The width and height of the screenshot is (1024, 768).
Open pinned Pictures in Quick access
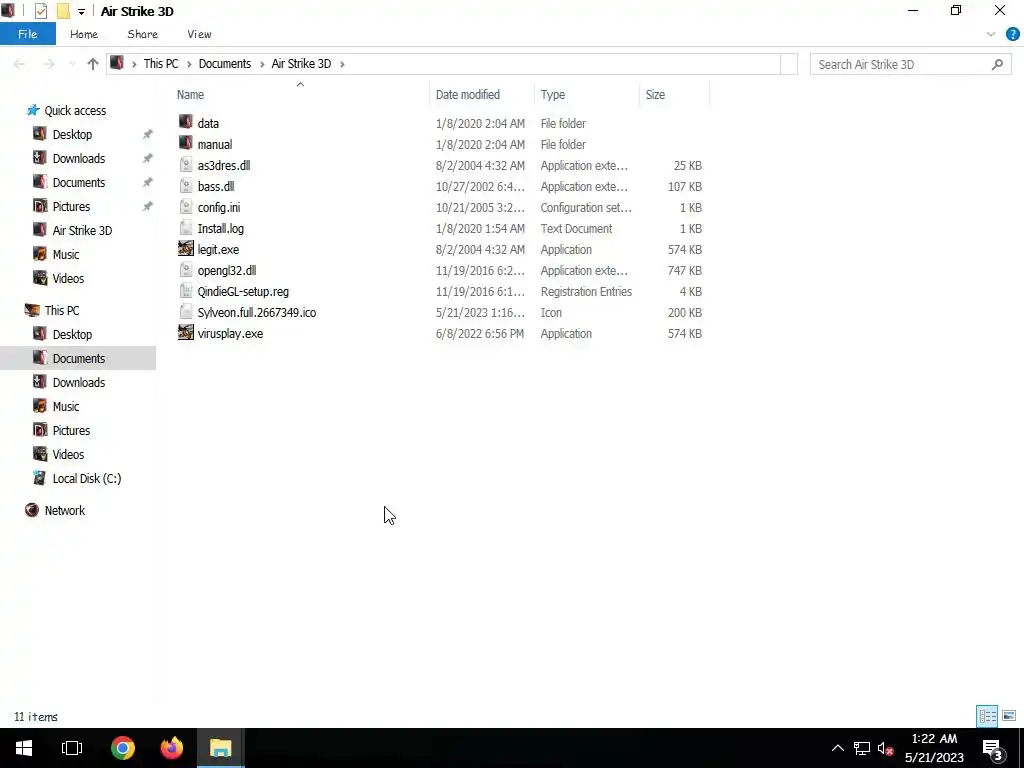(71, 206)
